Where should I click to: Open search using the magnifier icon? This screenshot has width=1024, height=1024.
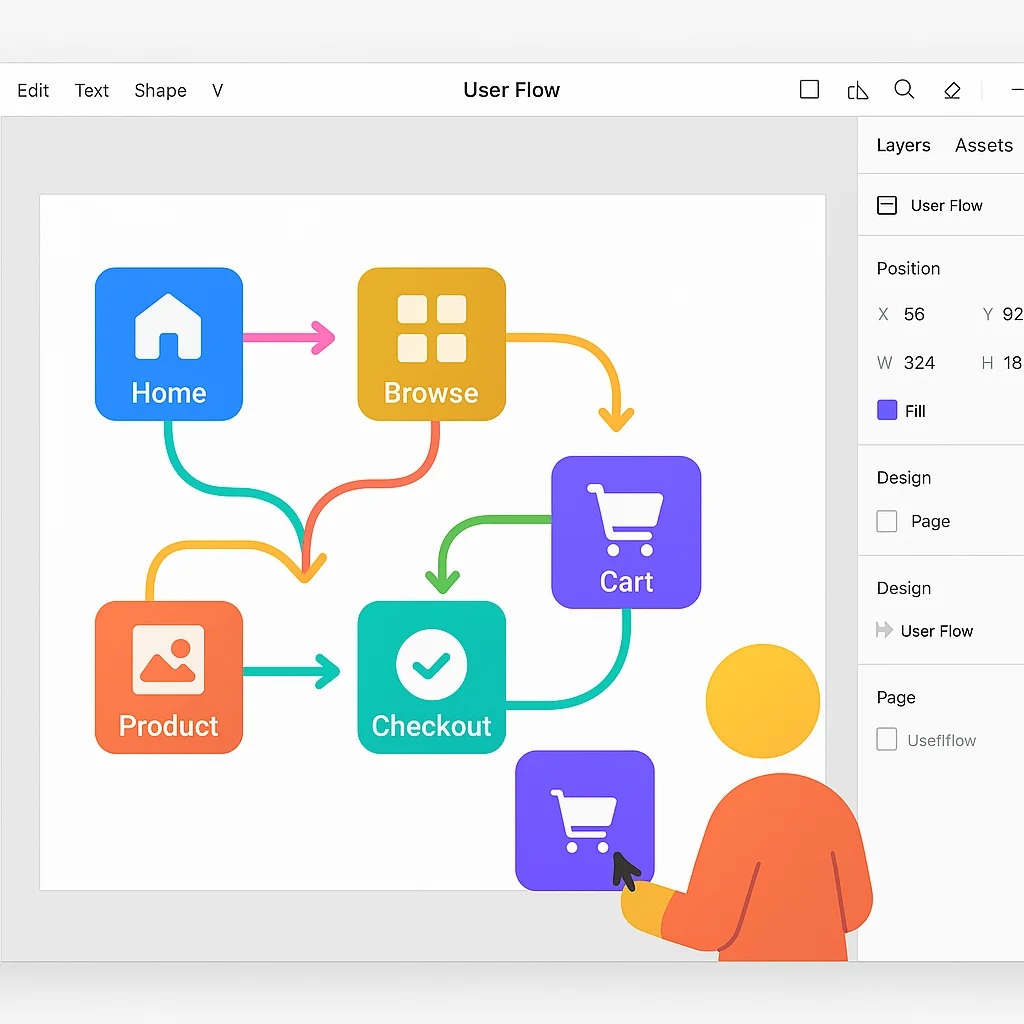[904, 89]
